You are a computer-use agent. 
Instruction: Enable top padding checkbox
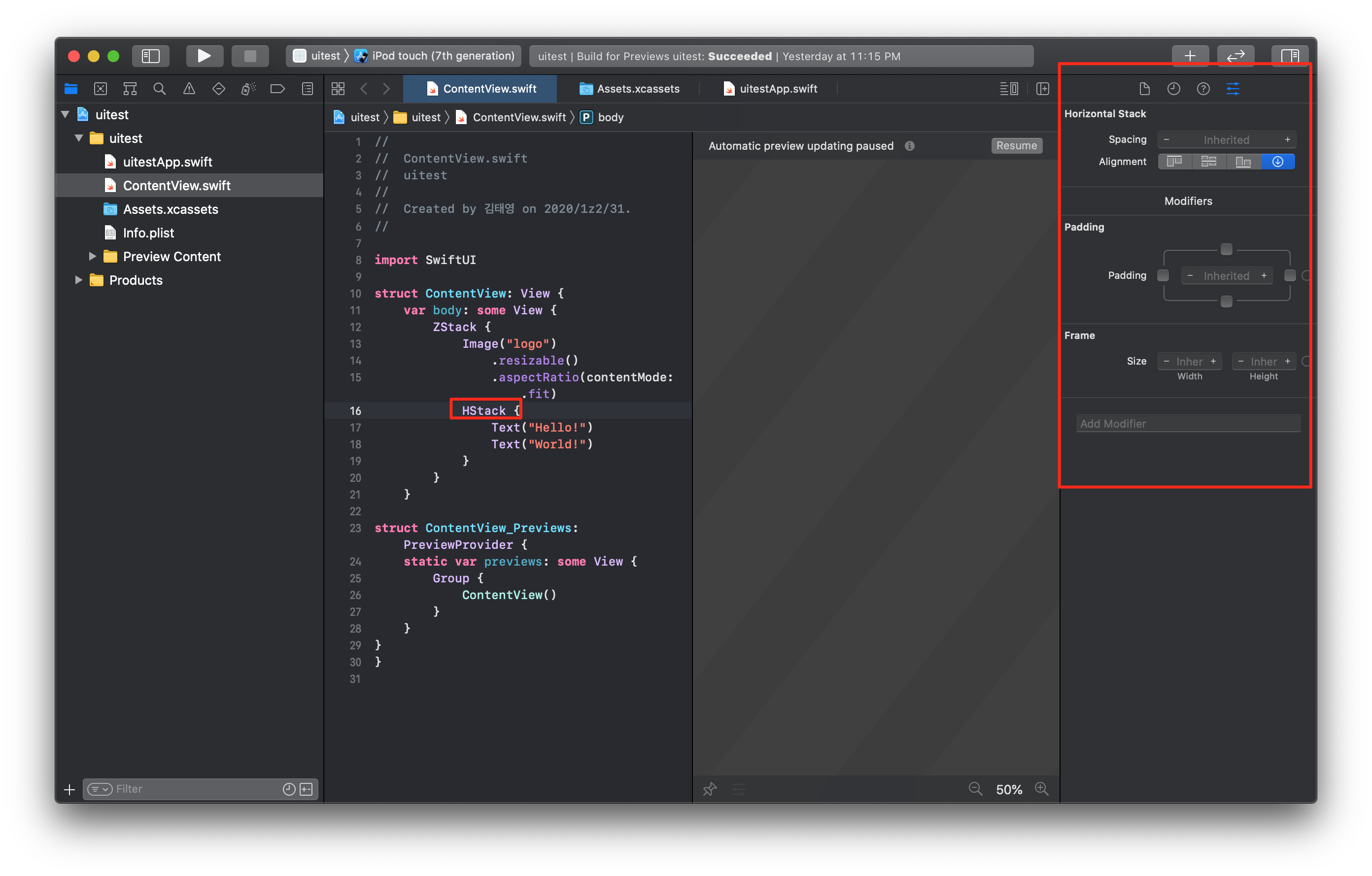pyautogui.click(x=1226, y=249)
